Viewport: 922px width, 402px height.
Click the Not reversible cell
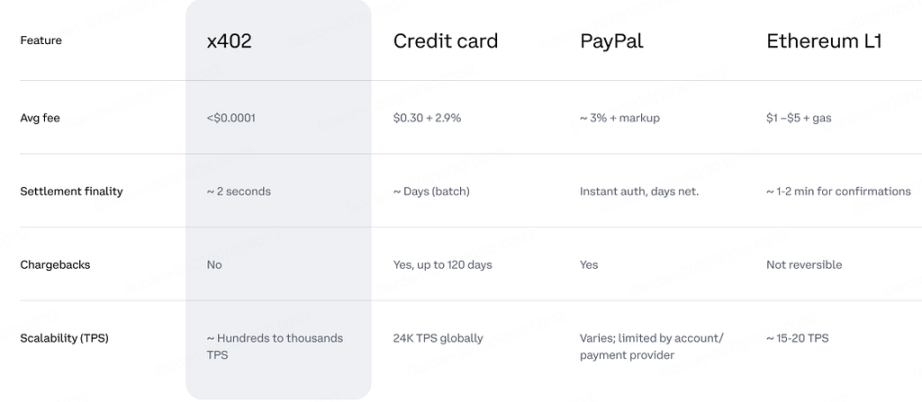(804, 265)
